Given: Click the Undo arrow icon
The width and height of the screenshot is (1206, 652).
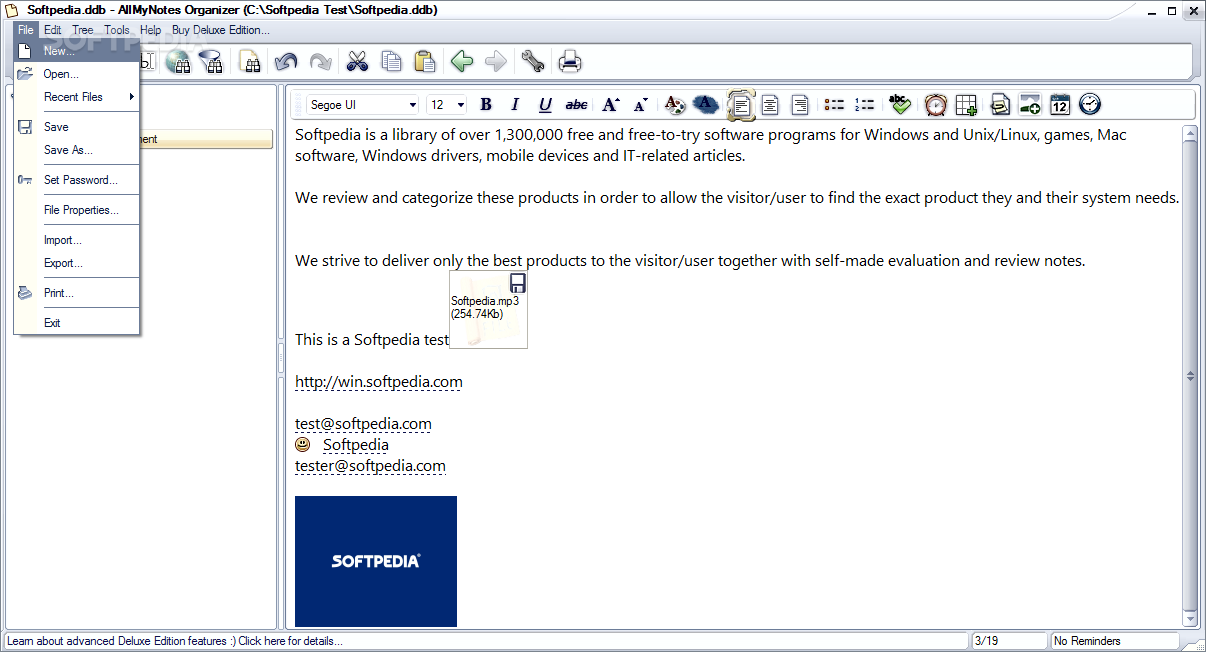Looking at the screenshot, I should [286, 62].
